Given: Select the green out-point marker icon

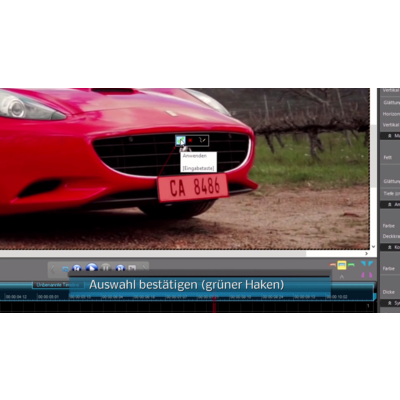Looking at the screenshot, I should [x=351, y=265].
